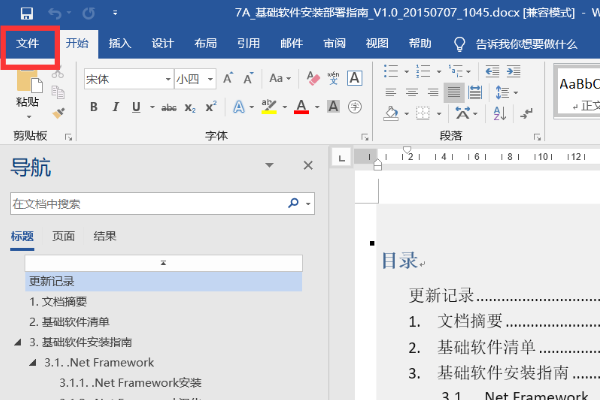The width and height of the screenshot is (600, 400).
Task: Click the Align Right icon
Action: [433, 92]
